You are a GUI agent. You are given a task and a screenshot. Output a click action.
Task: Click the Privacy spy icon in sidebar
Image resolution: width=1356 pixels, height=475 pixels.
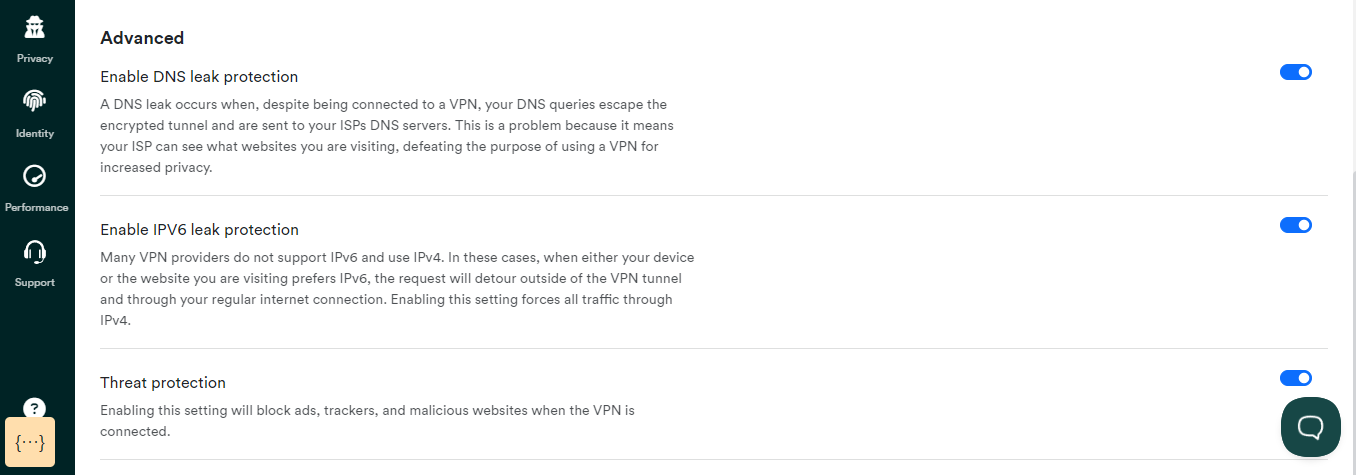pyautogui.click(x=34, y=28)
